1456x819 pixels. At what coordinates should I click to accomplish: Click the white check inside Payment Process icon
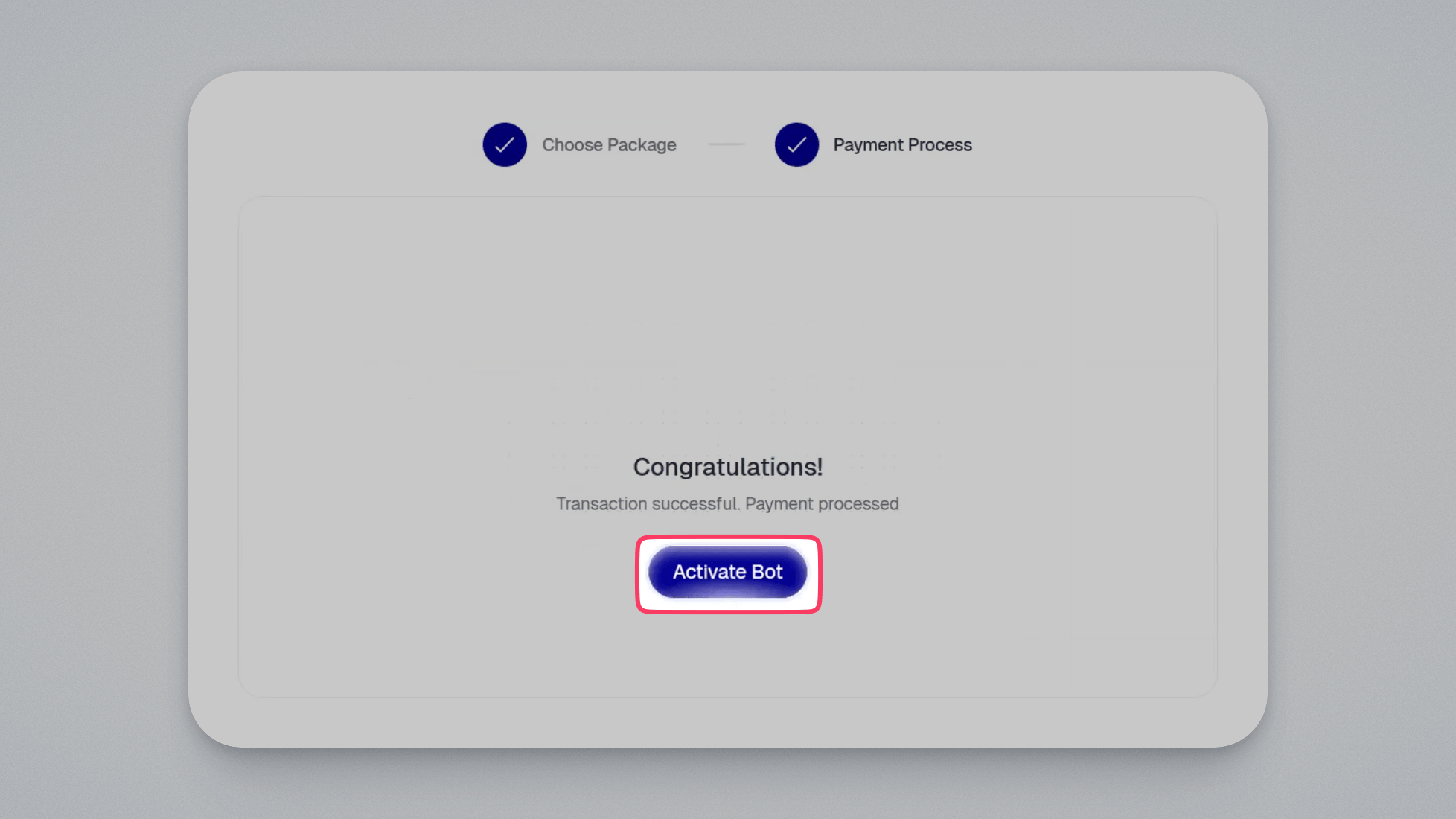796,144
